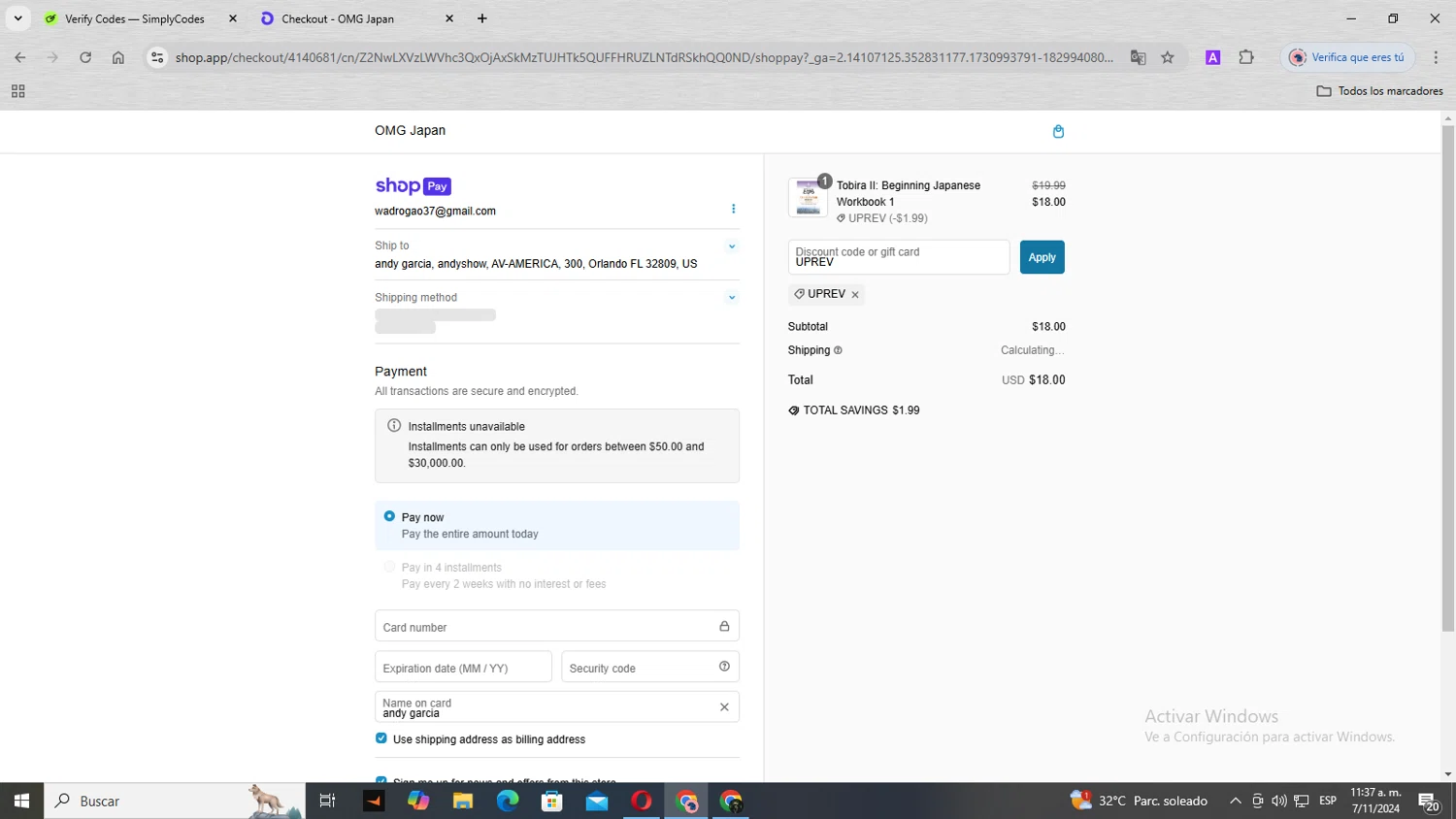The height and width of the screenshot is (819, 1456).
Task: Click the Shop Pay logo
Action: pyautogui.click(x=414, y=186)
